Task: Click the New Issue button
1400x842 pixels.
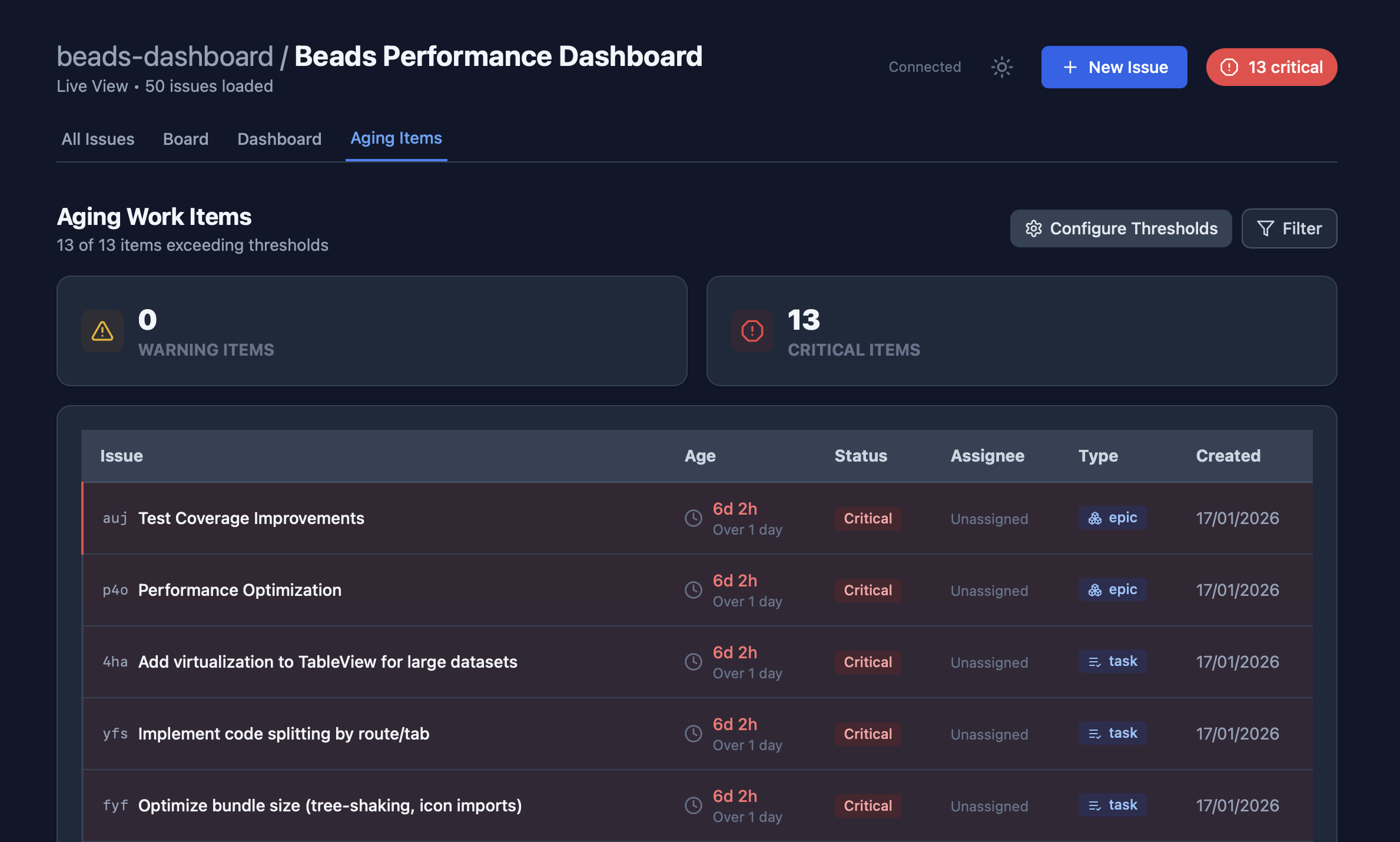Action: click(1114, 67)
